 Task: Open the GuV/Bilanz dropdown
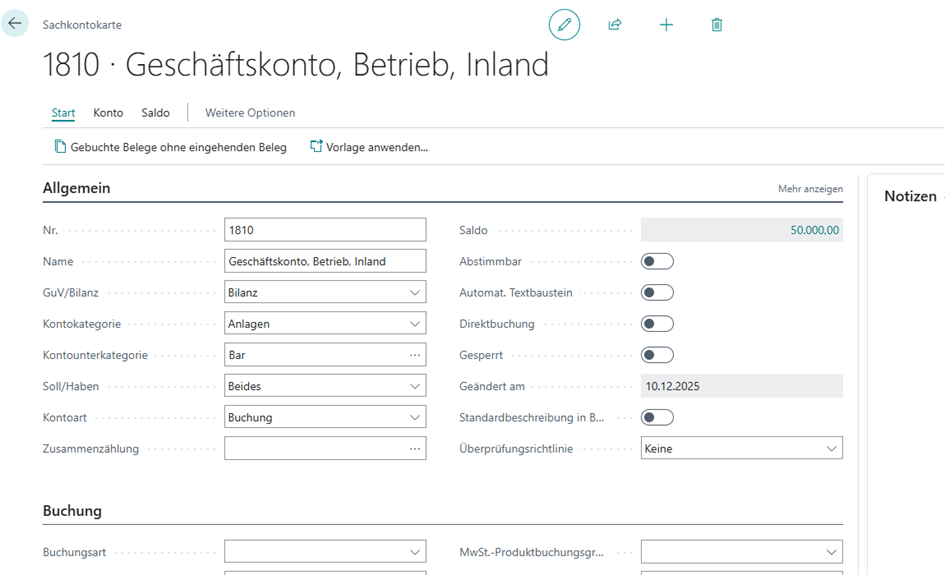[x=325, y=293]
